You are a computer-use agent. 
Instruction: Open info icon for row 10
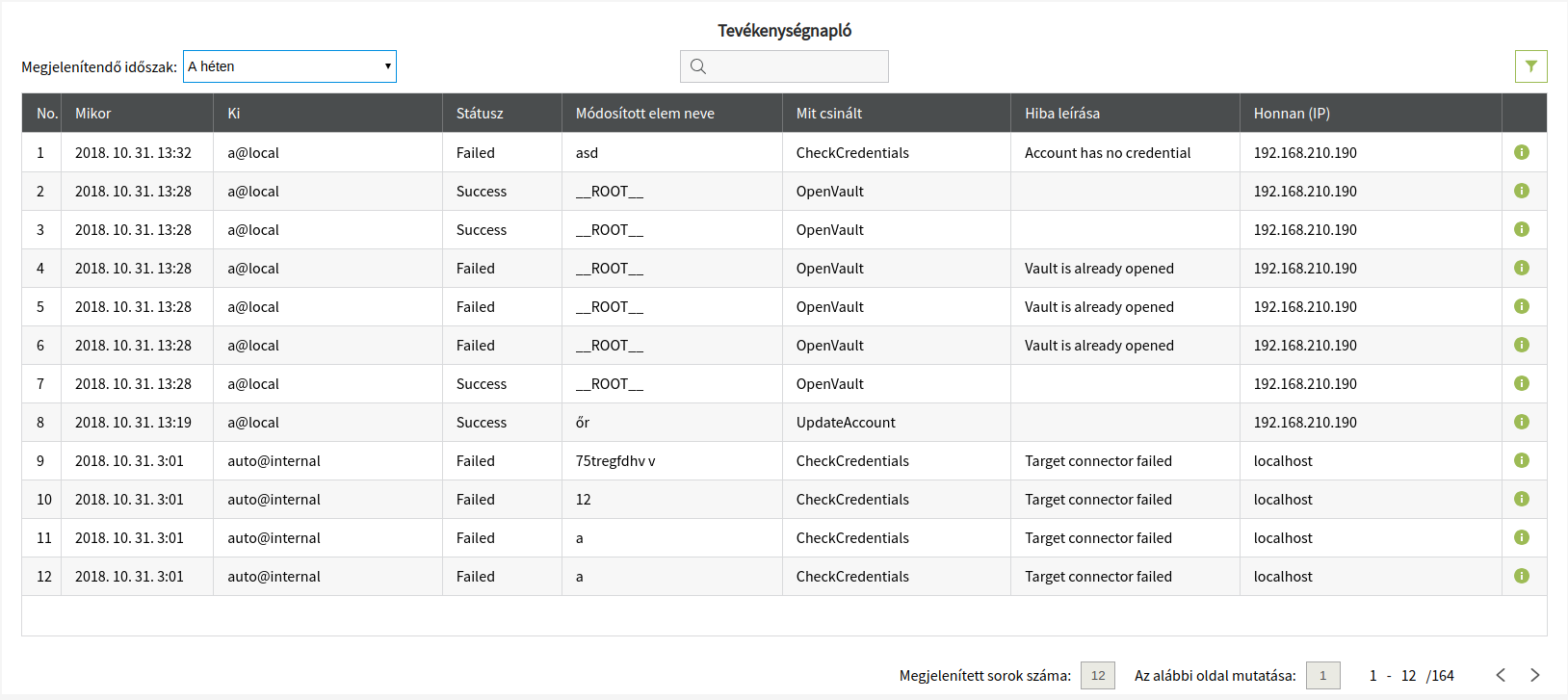1522,499
